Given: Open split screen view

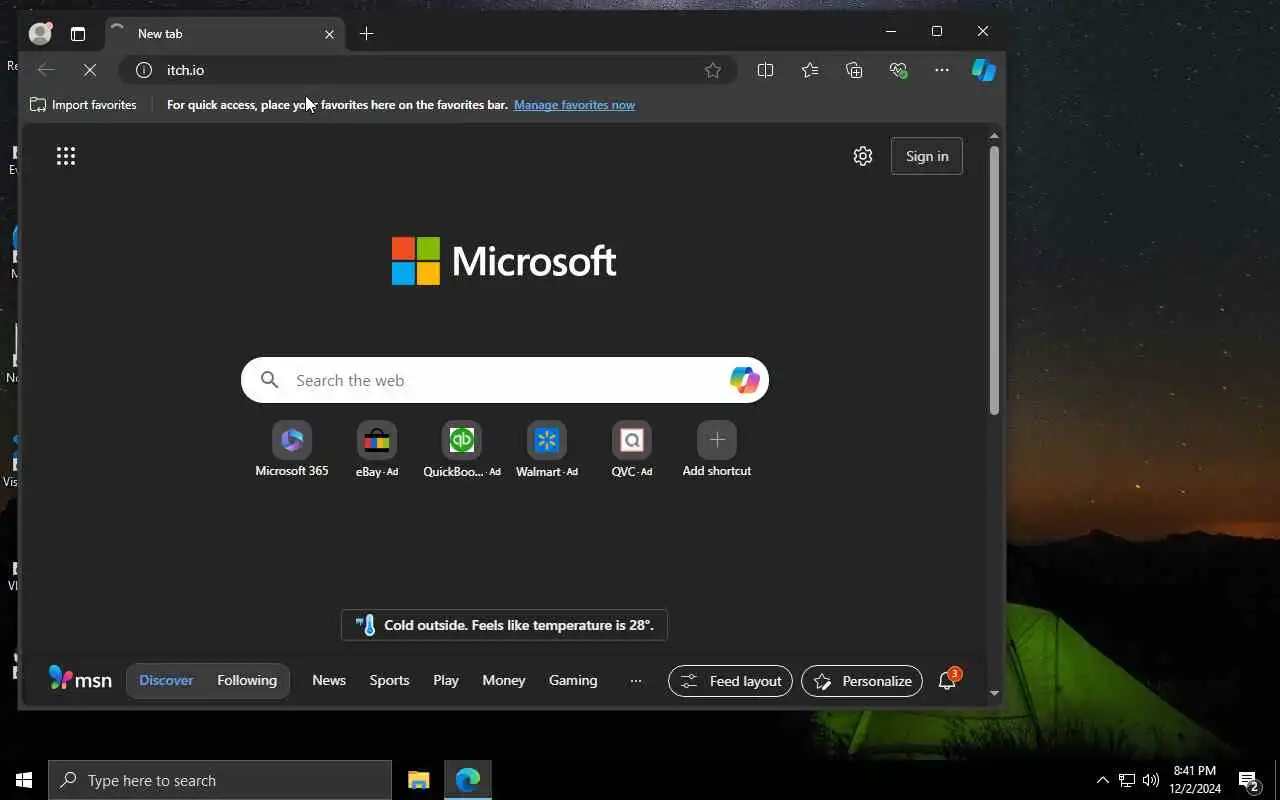Looking at the screenshot, I should [765, 70].
